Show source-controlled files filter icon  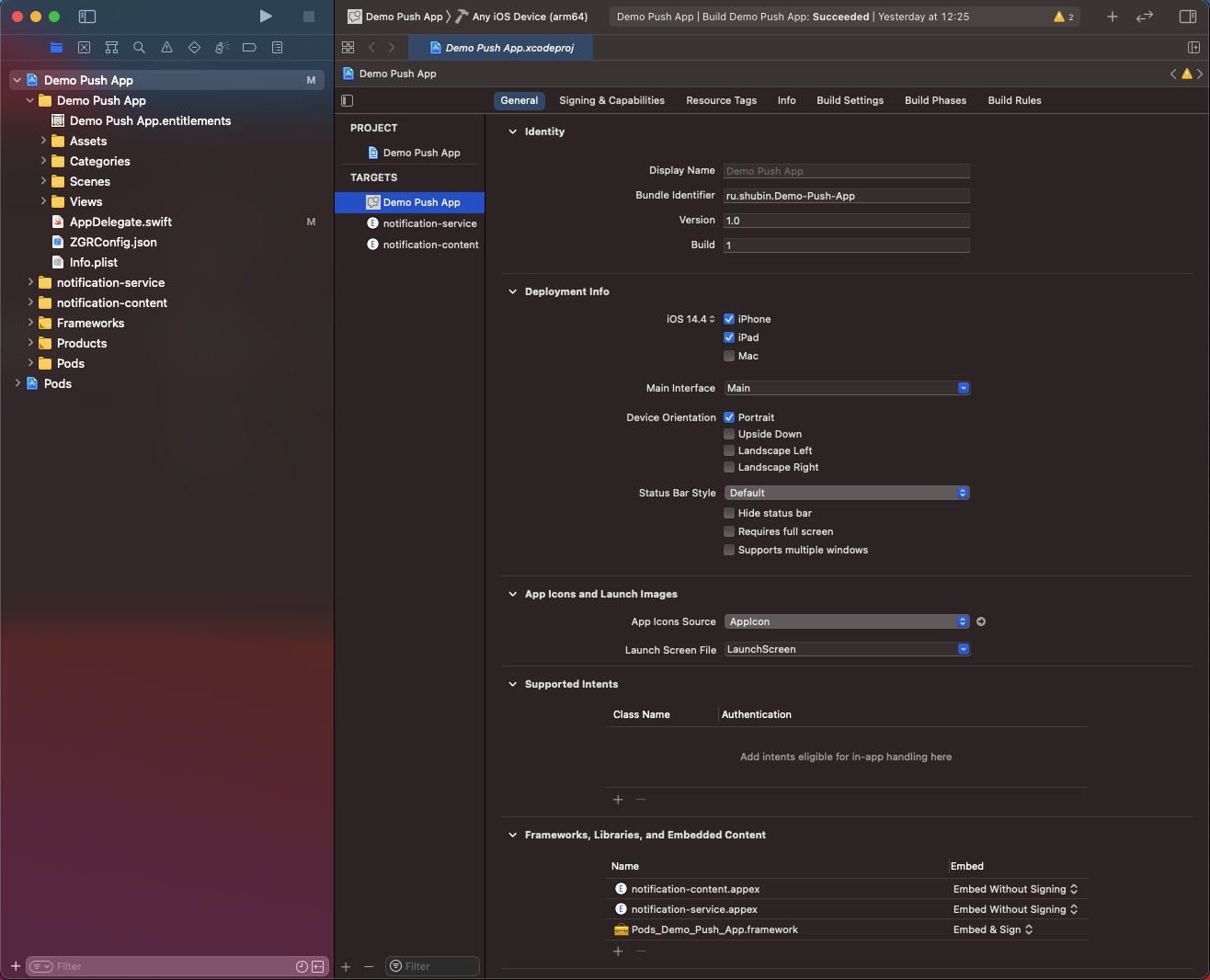(317, 966)
